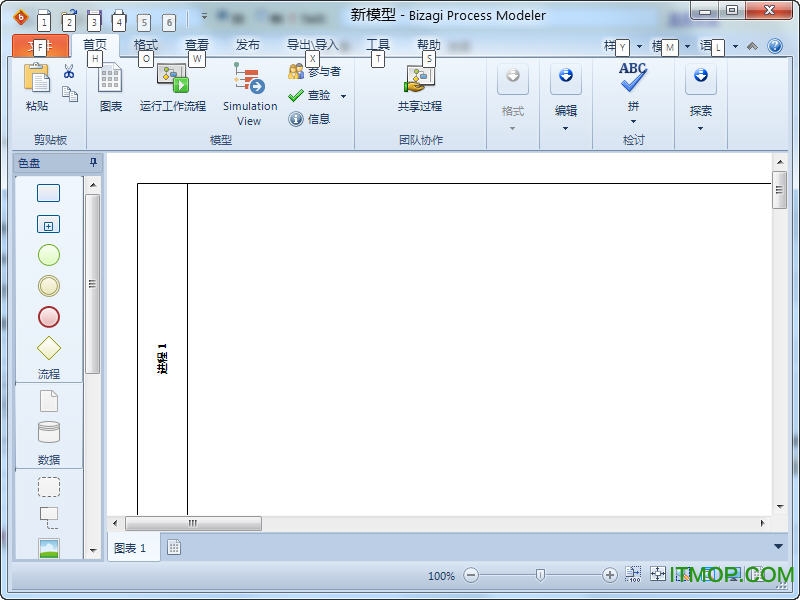This screenshot has width=800, height=600.
Task: Switch to the 工具 (Tools) tab
Action: 378,45
